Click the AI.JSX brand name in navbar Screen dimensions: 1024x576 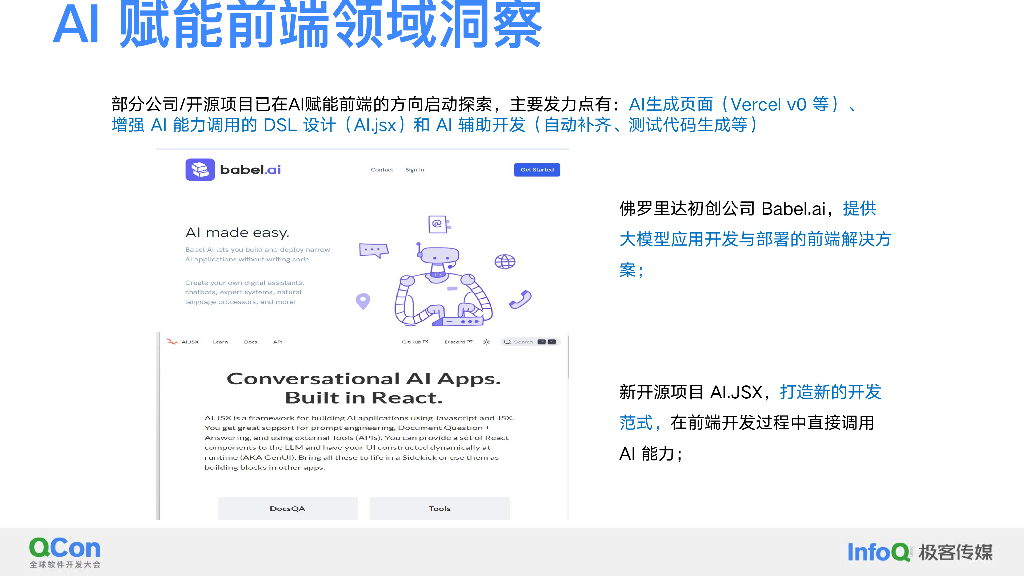pyautogui.click(x=190, y=342)
